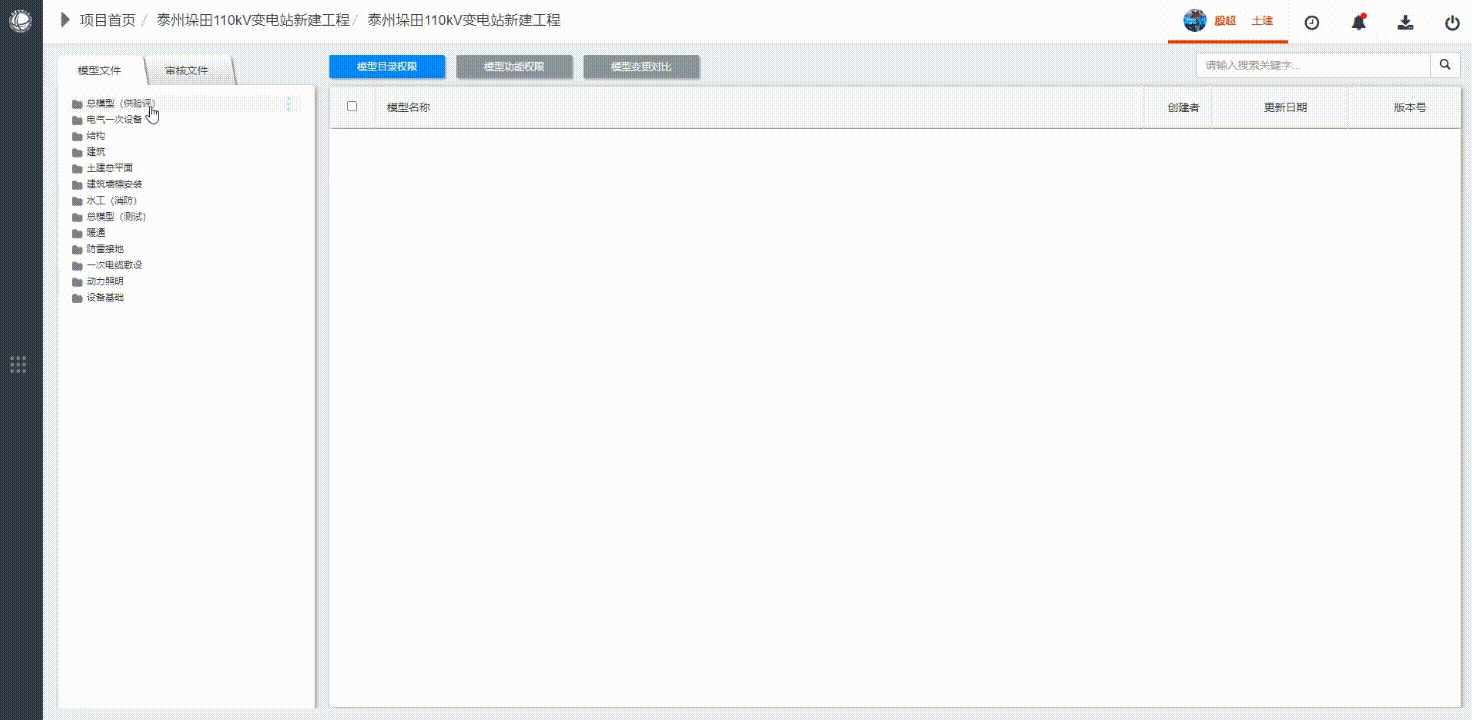Click the three-dot menu on 总模型 row

(x=289, y=103)
